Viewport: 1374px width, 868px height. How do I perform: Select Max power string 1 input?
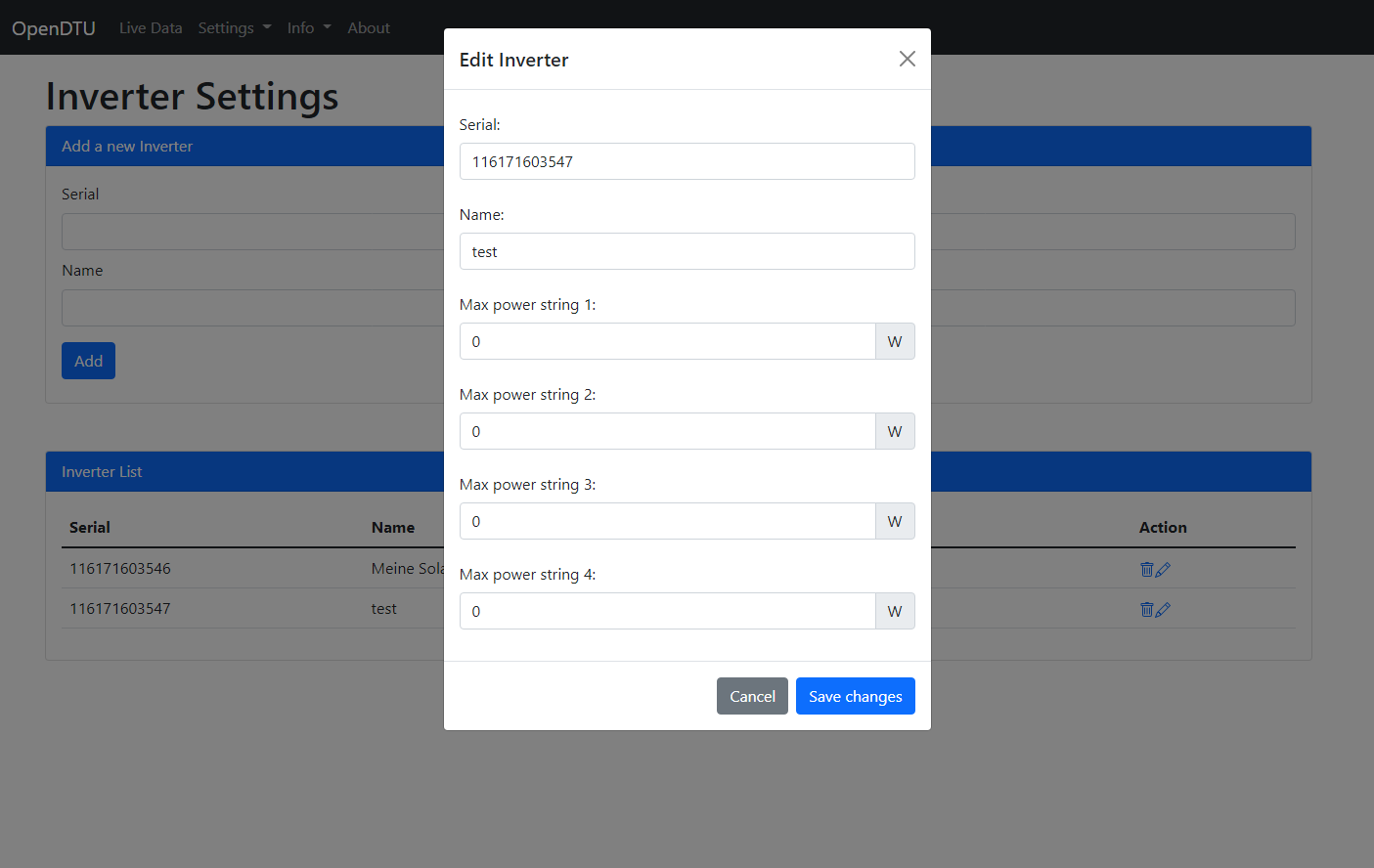point(667,341)
